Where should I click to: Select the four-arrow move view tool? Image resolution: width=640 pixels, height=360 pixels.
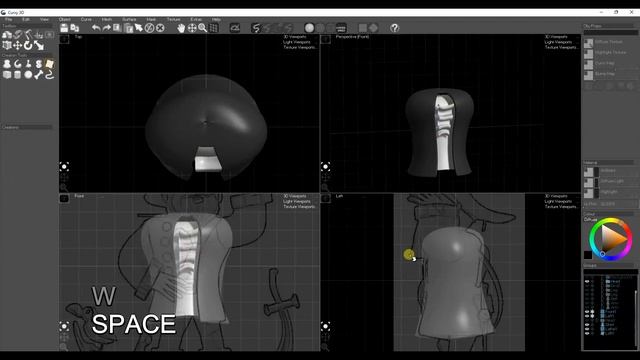pos(192,28)
